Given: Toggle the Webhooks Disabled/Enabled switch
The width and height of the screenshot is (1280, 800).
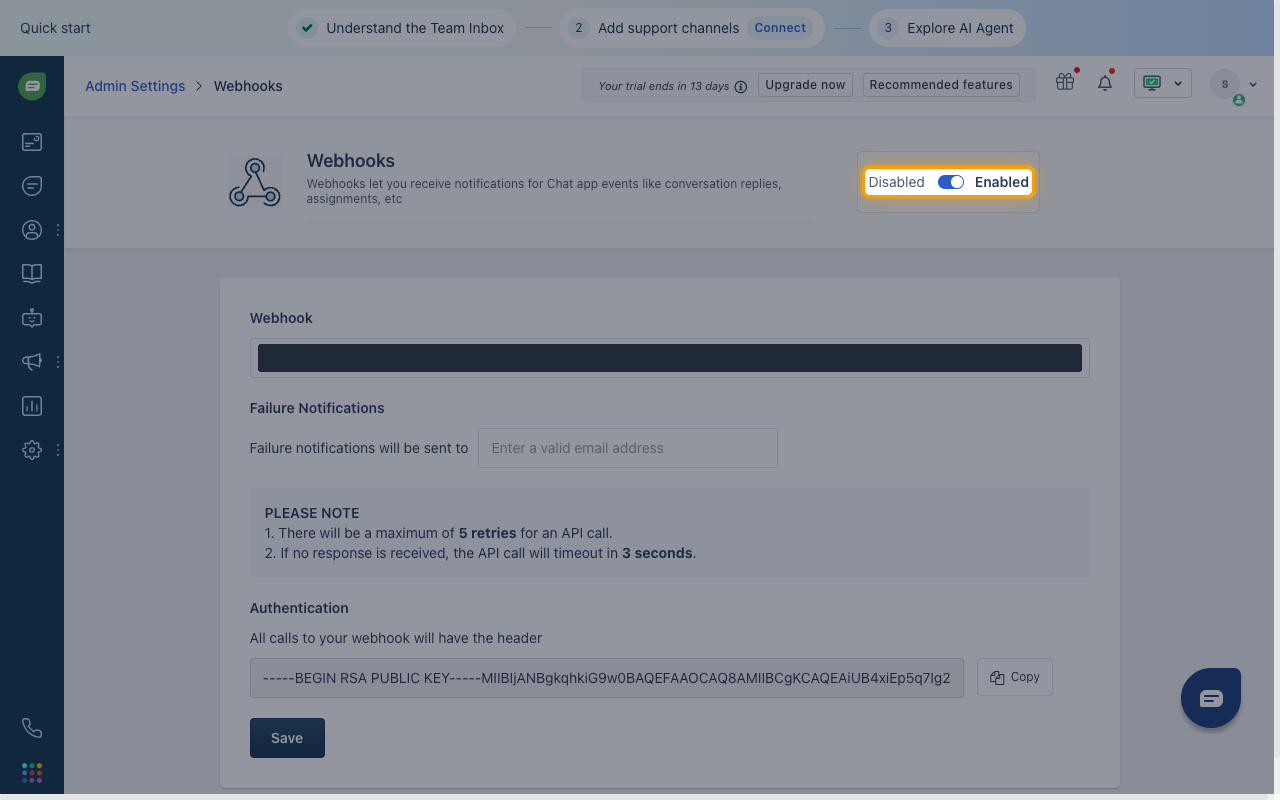Looking at the screenshot, I should tap(950, 182).
